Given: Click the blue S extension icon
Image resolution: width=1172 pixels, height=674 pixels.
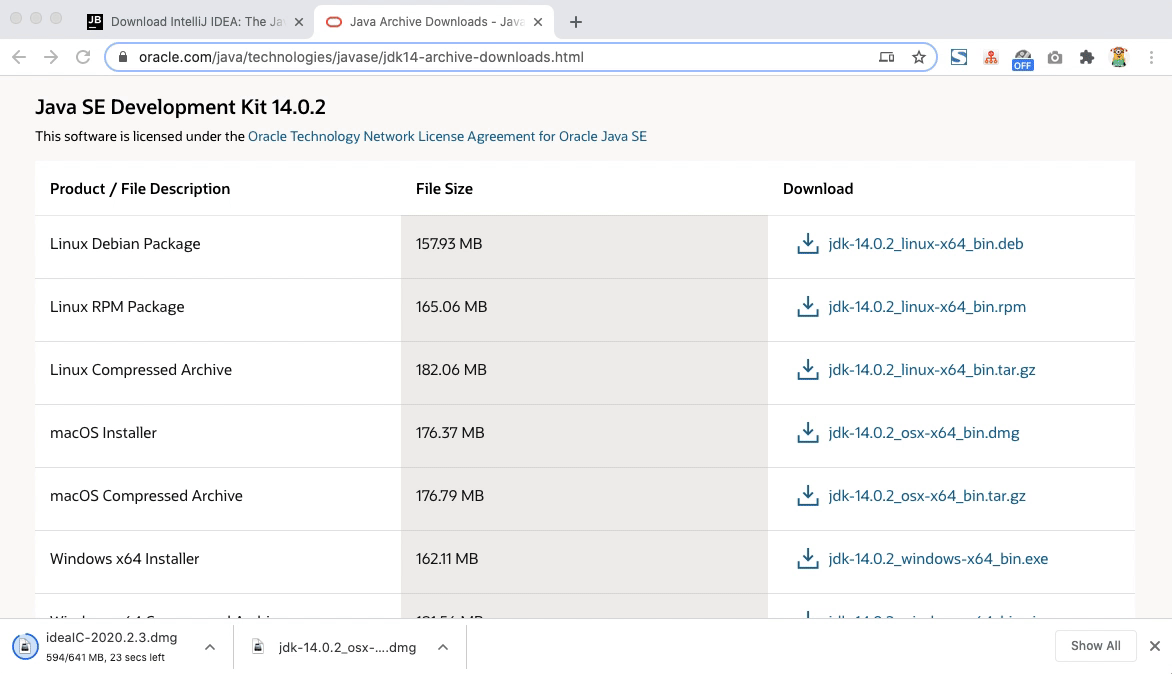Looking at the screenshot, I should [x=959, y=57].
